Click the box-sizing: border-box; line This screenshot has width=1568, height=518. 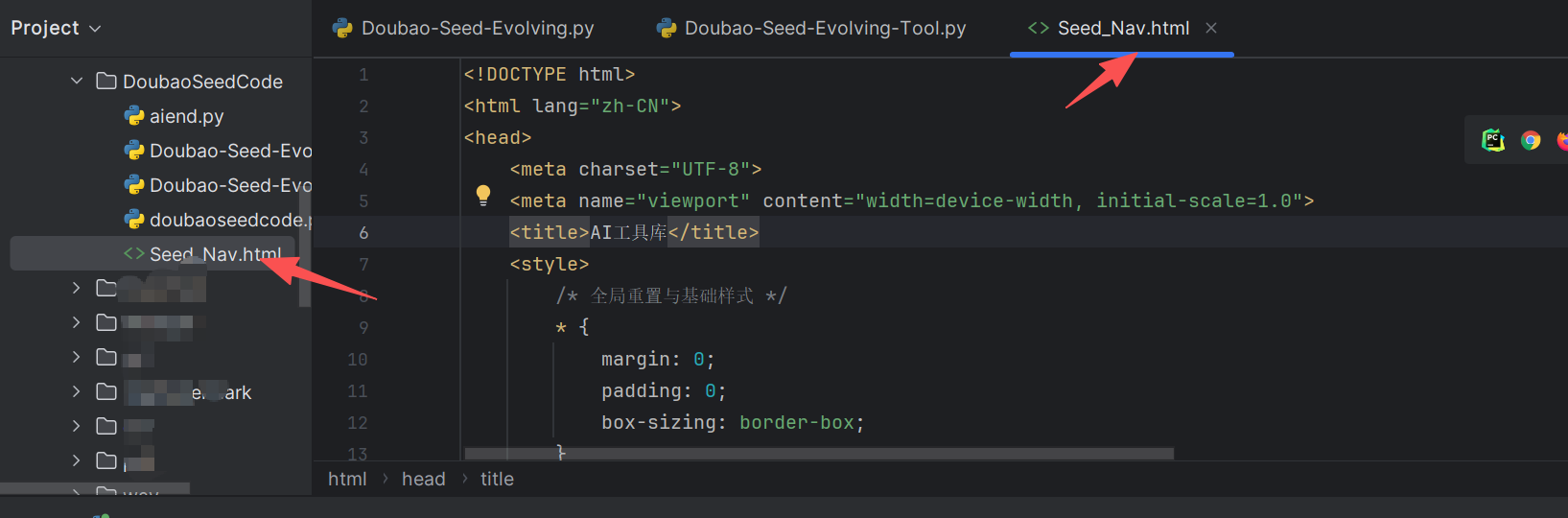click(734, 422)
